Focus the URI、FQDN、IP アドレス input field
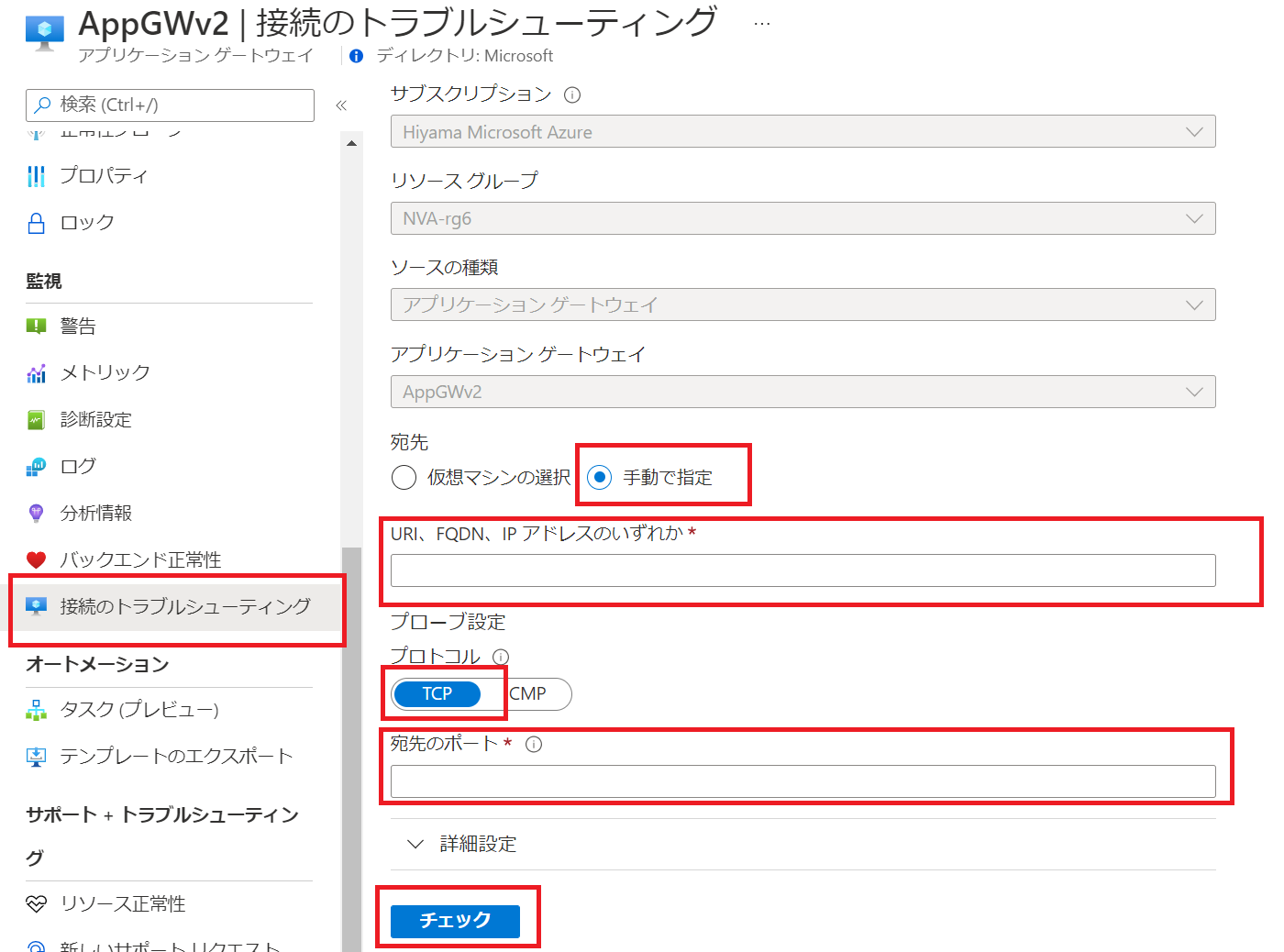 point(803,570)
